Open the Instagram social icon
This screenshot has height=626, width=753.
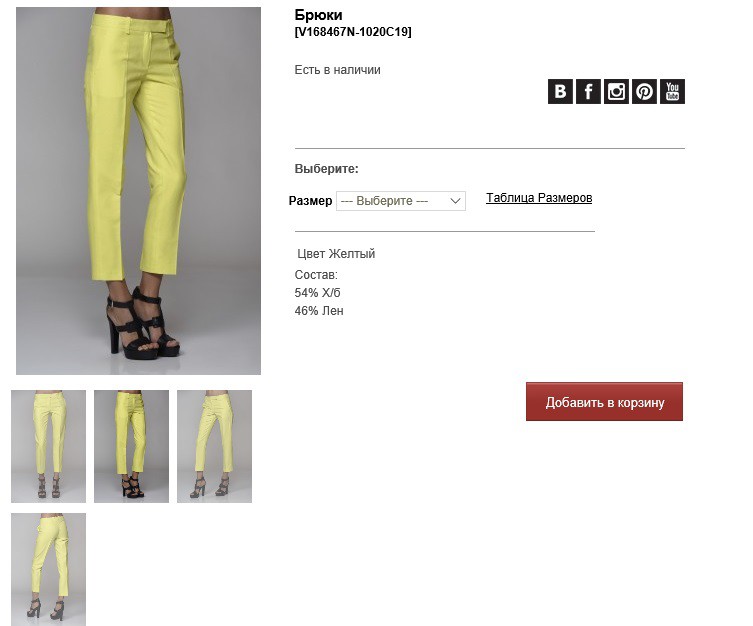616,91
